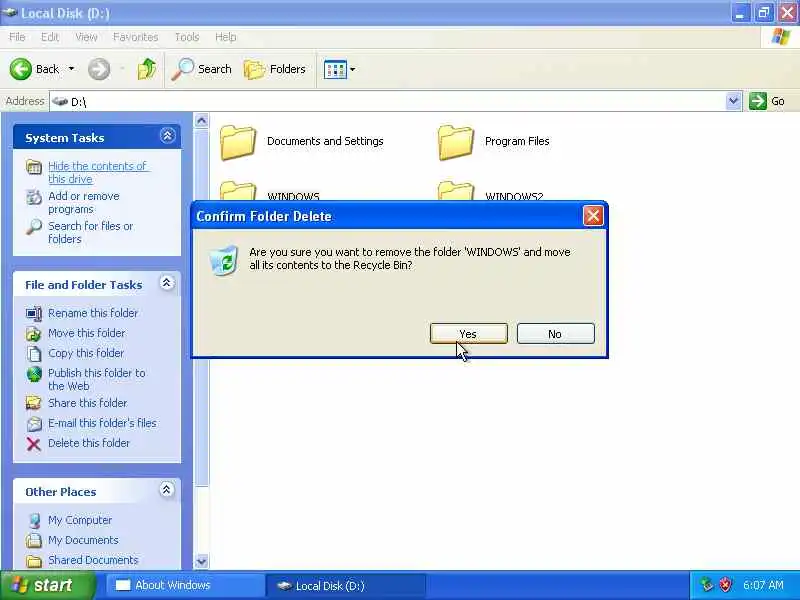
Task: Open the Tools menu
Action: [187, 37]
